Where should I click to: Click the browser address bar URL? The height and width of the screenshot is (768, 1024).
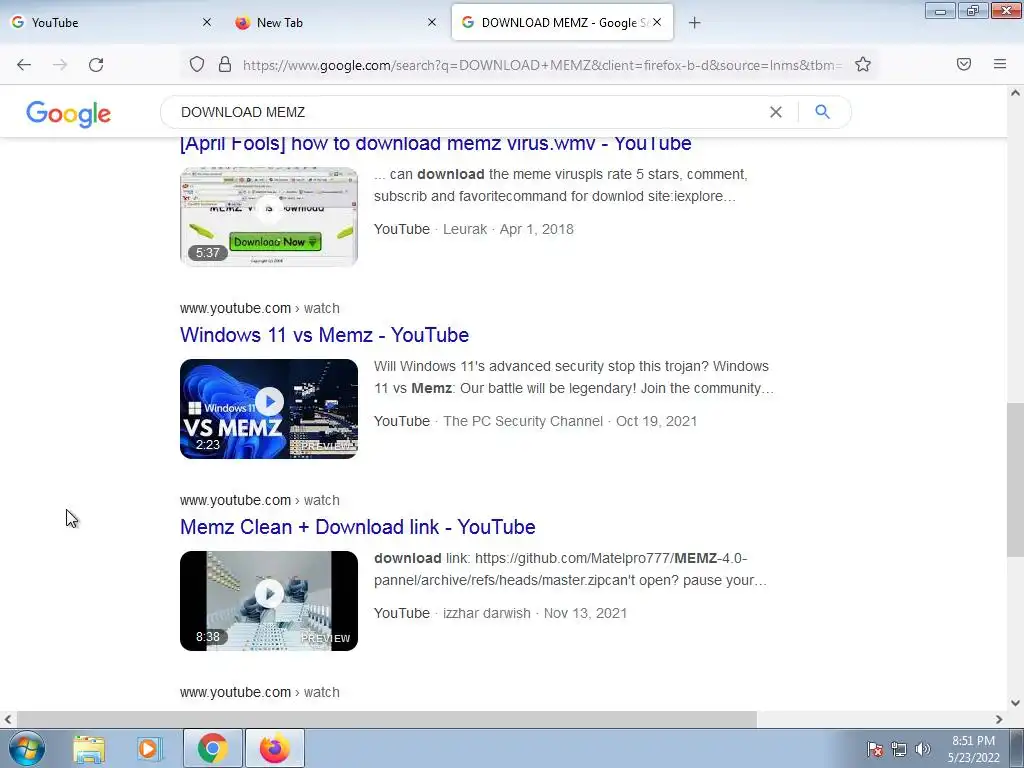542,65
